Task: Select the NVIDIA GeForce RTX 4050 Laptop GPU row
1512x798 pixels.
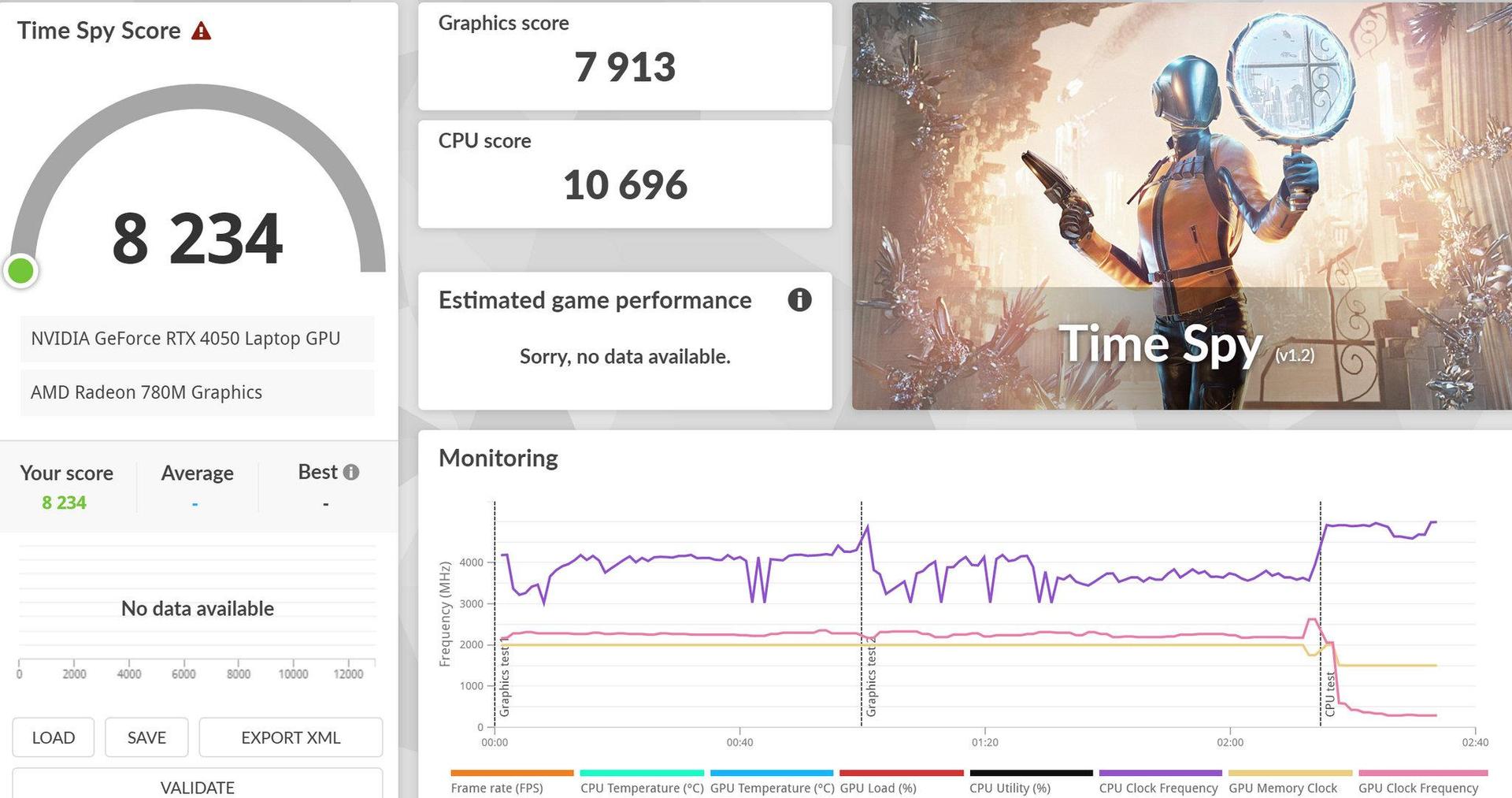Action: (x=197, y=339)
